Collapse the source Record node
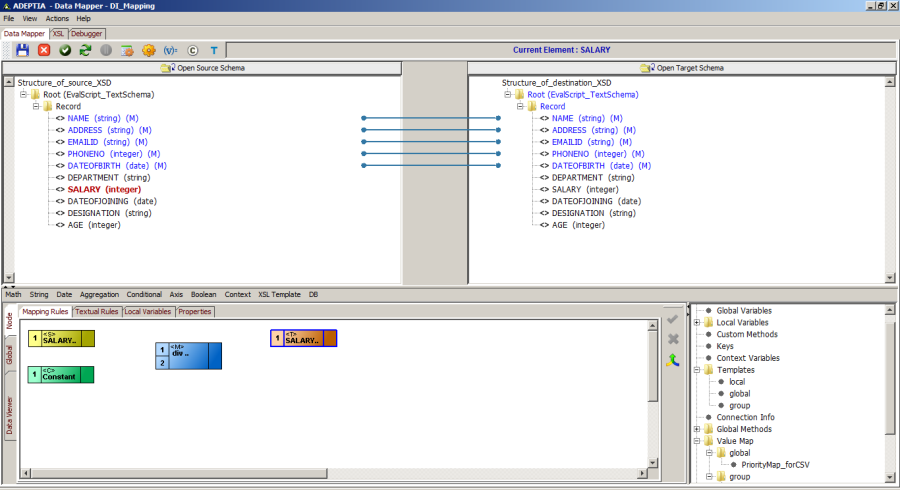 (34, 106)
